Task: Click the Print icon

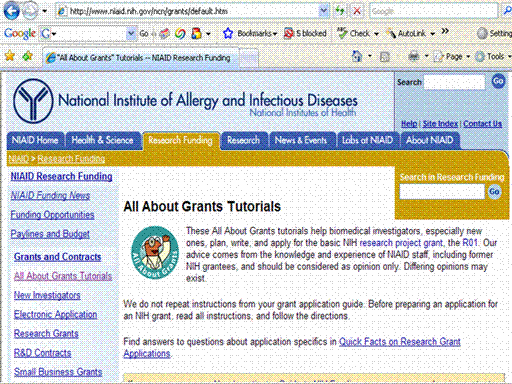Action: pyautogui.click(x=414, y=57)
